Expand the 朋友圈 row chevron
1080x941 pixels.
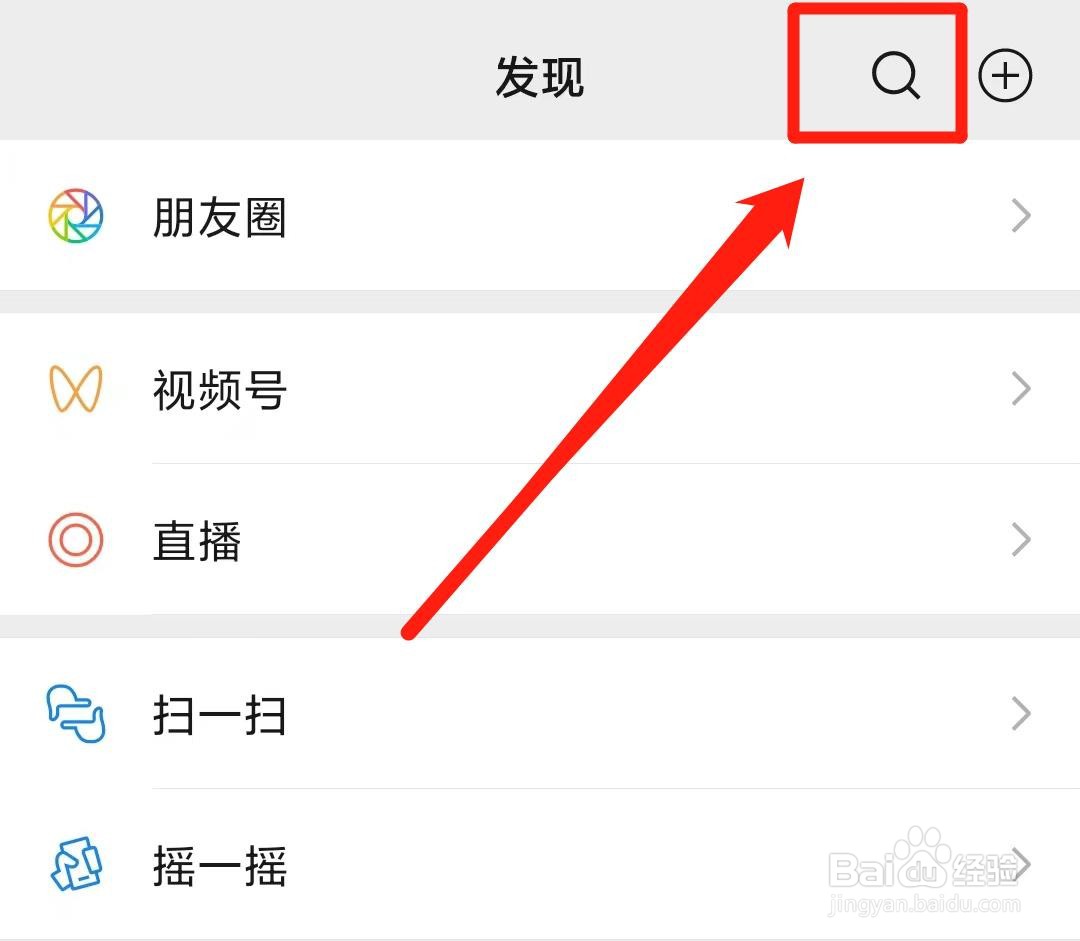(1021, 216)
